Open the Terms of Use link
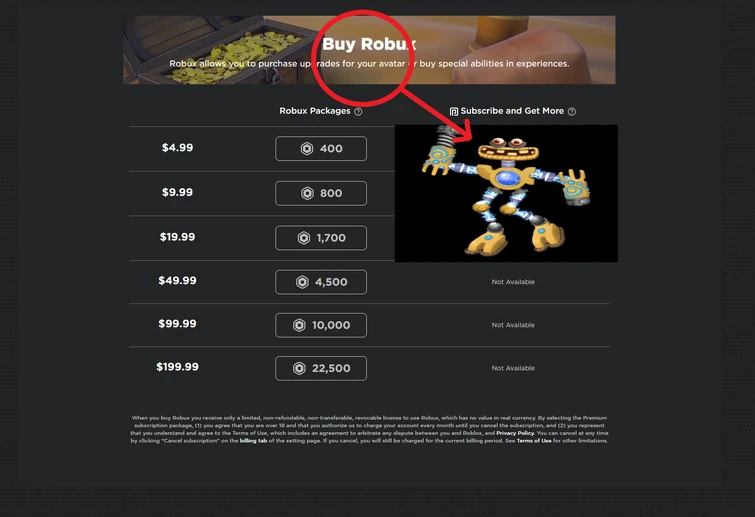 (534, 441)
